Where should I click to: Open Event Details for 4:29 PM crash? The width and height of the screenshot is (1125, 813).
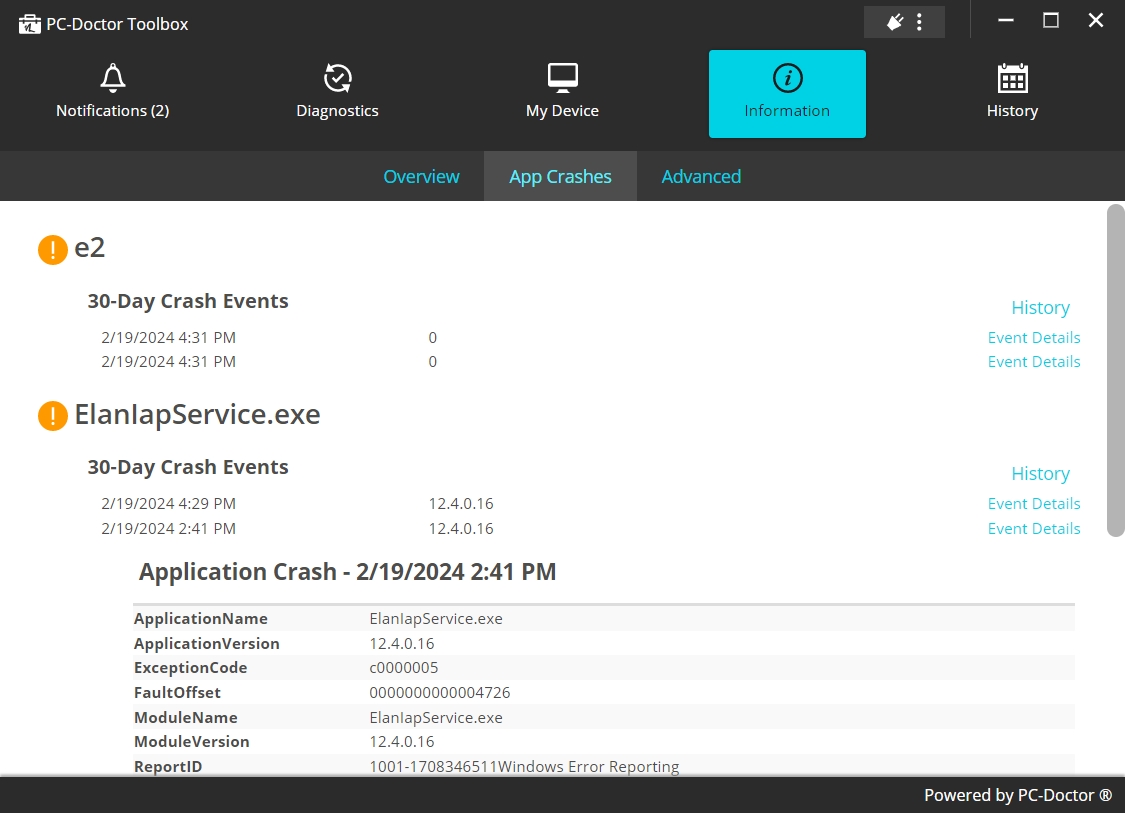(x=1034, y=504)
